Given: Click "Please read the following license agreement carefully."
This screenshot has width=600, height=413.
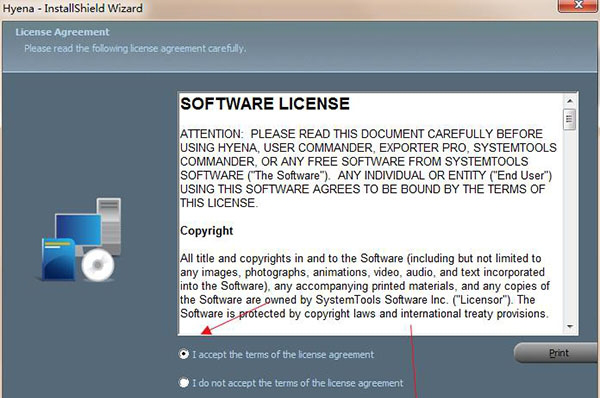Looking at the screenshot, I should [135, 49].
